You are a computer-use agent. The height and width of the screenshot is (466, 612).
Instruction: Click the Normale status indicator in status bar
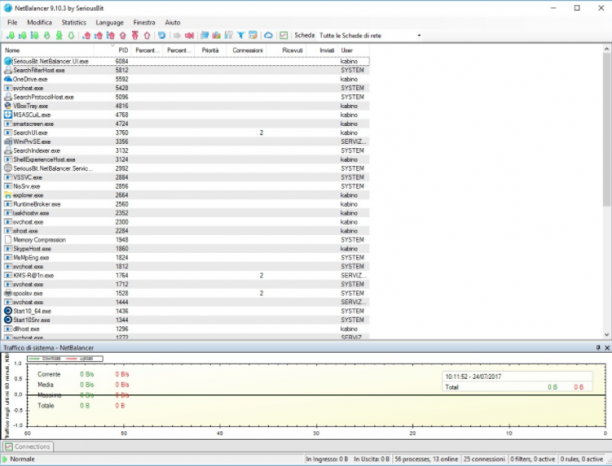(x=18, y=459)
